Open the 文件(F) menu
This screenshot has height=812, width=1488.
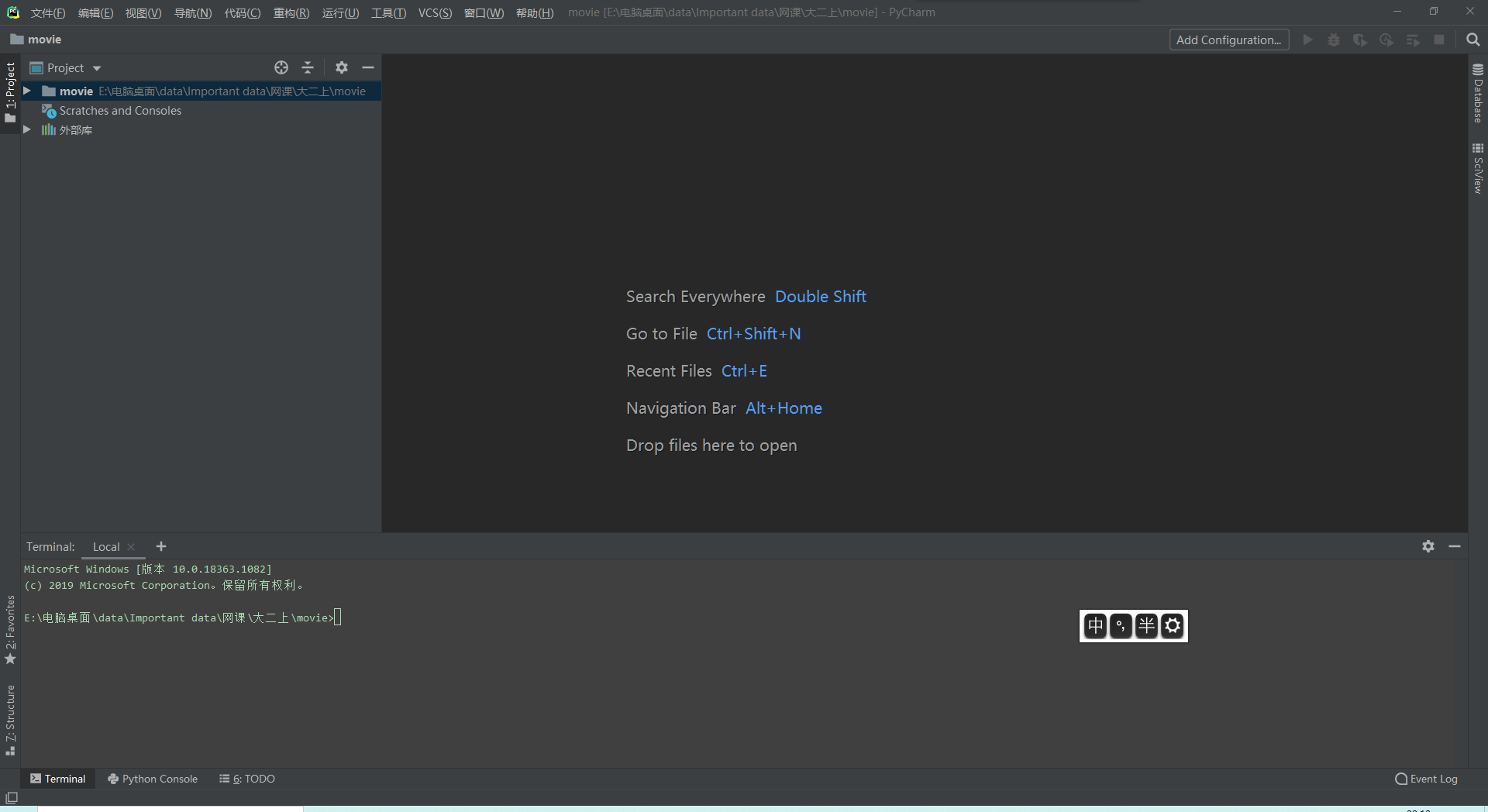click(x=48, y=12)
